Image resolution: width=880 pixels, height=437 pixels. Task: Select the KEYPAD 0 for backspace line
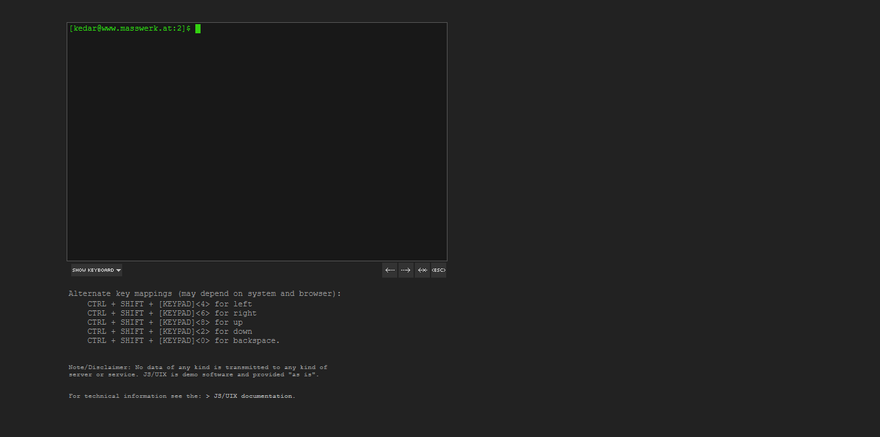click(x=183, y=340)
